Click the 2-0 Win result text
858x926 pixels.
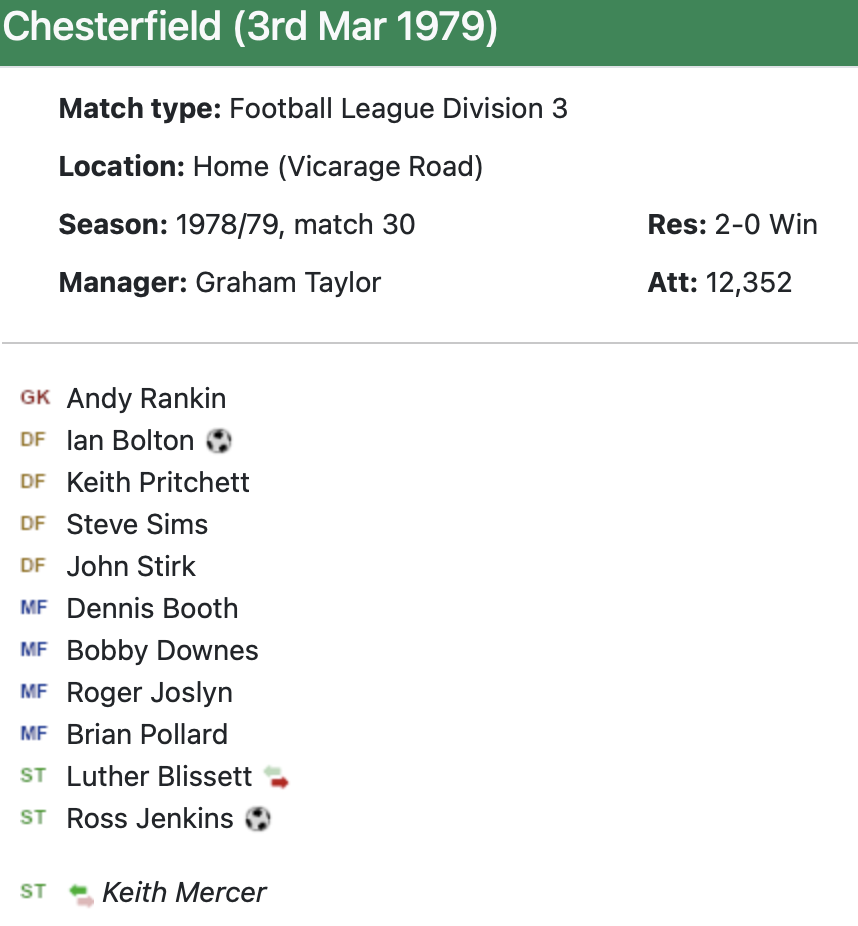766,225
